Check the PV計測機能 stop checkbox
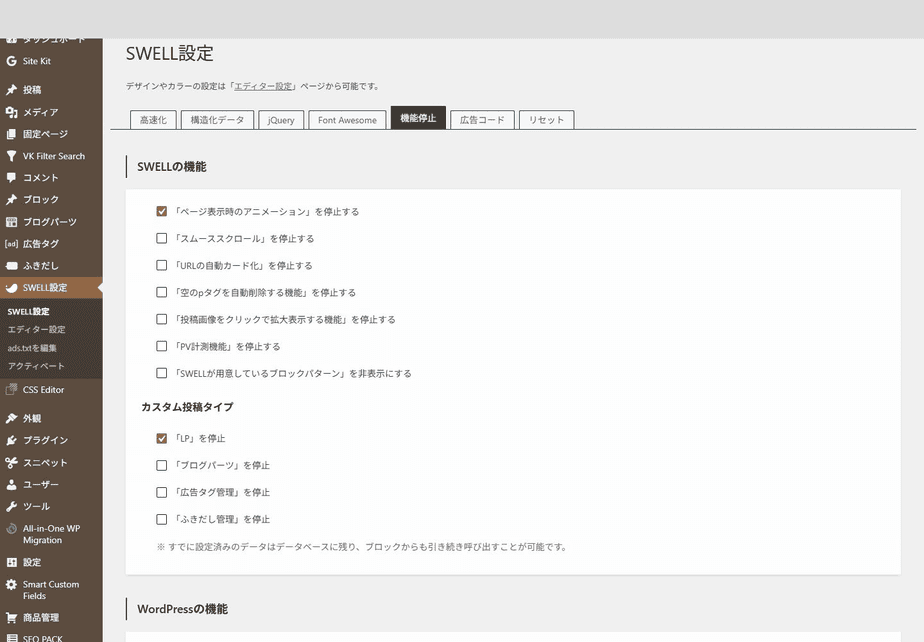Image resolution: width=924 pixels, height=642 pixels. click(161, 346)
